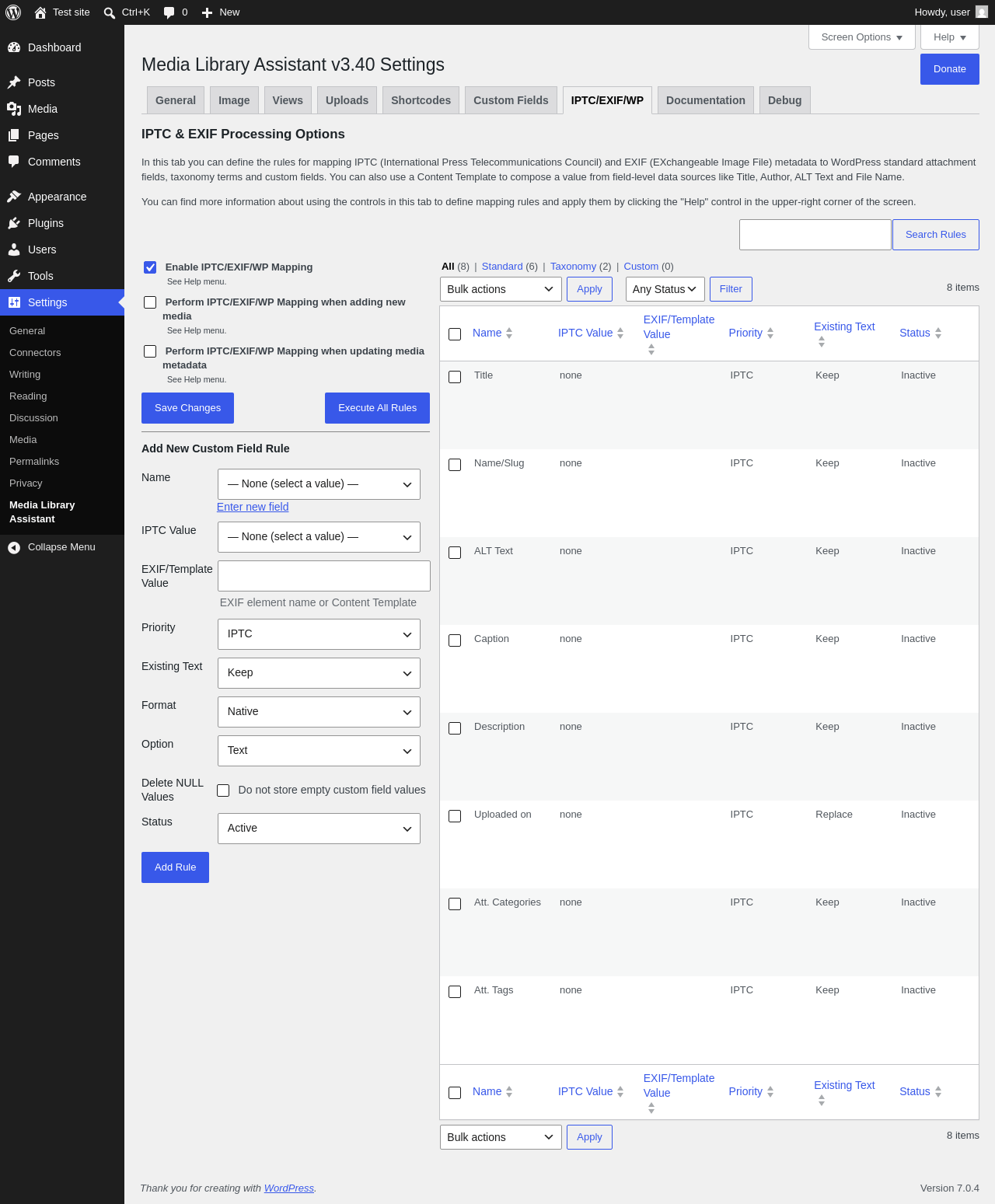Screen dimensions: 995x1204
Task: Enable mapping when adding new media
Action: [x=150, y=302]
